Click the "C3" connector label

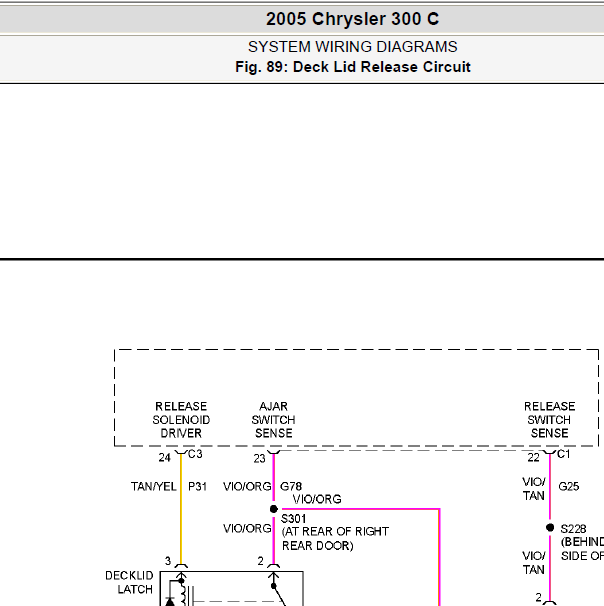195,454
